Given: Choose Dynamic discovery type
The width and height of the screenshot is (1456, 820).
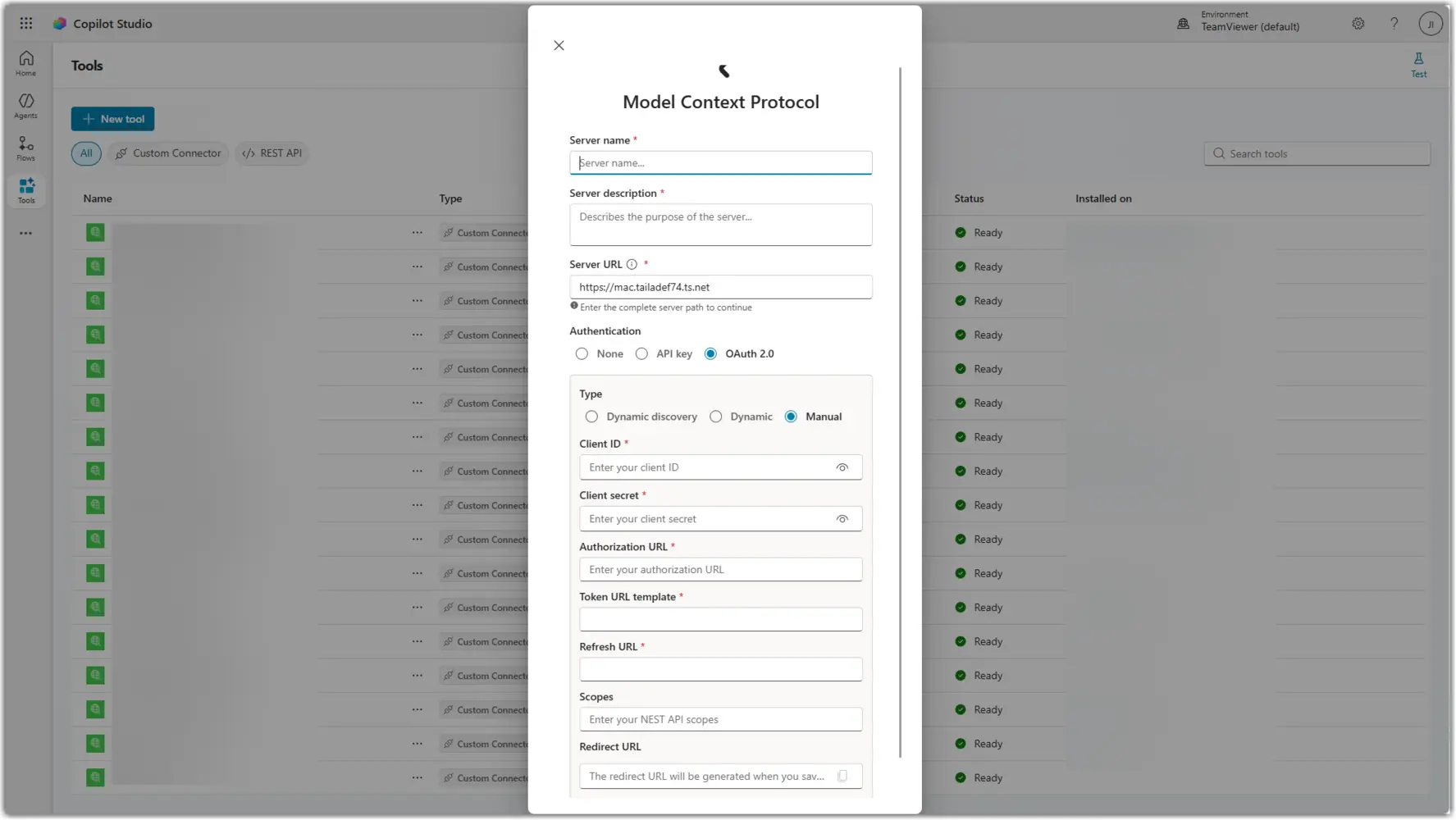Looking at the screenshot, I should [591, 417].
